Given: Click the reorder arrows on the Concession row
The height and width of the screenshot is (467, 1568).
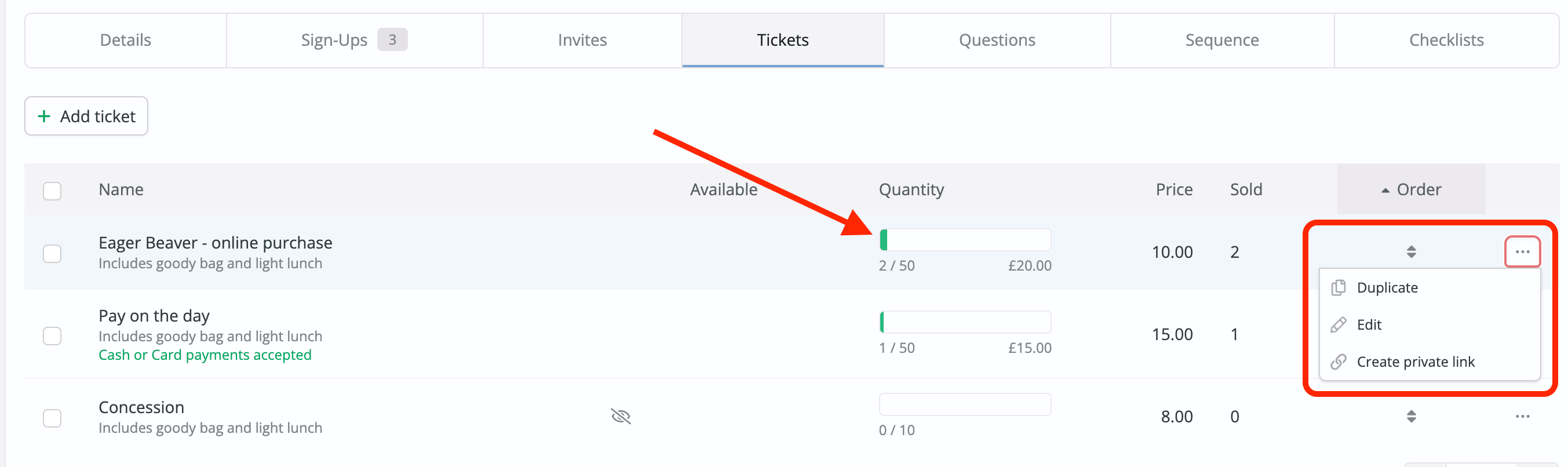Looking at the screenshot, I should click(x=1411, y=417).
